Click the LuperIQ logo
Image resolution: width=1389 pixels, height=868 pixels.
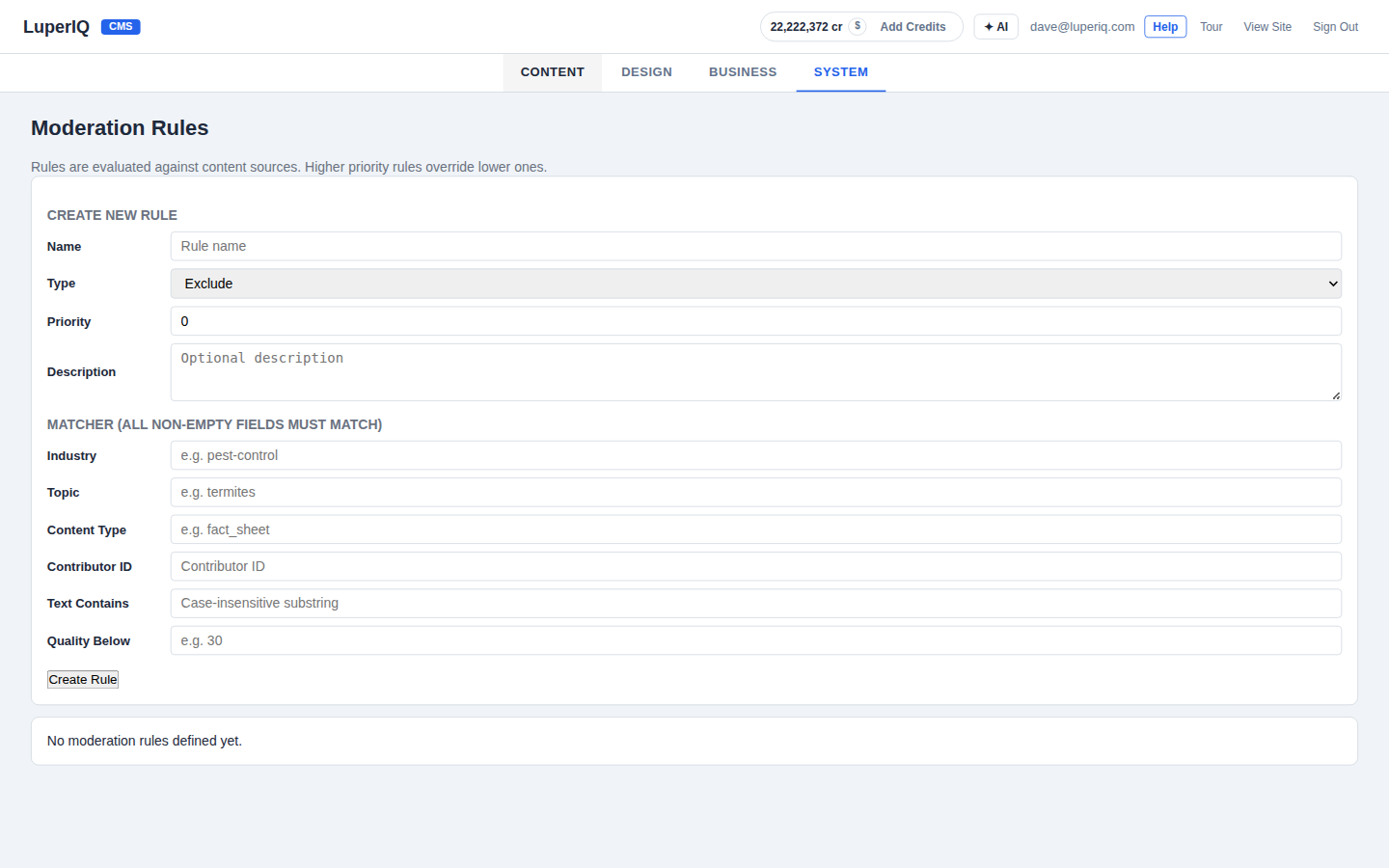(x=55, y=26)
